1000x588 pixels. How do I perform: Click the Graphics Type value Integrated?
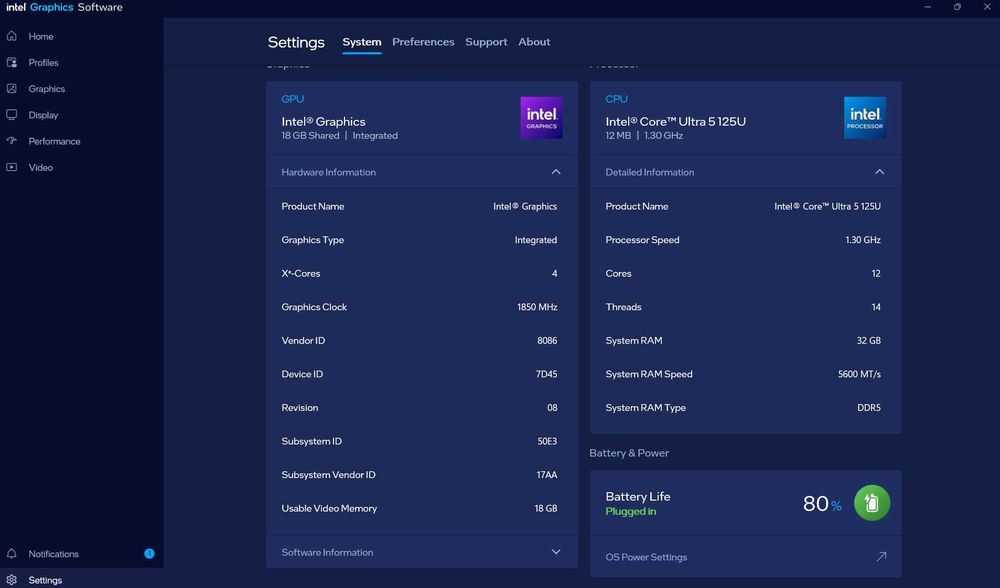coord(536,240)
